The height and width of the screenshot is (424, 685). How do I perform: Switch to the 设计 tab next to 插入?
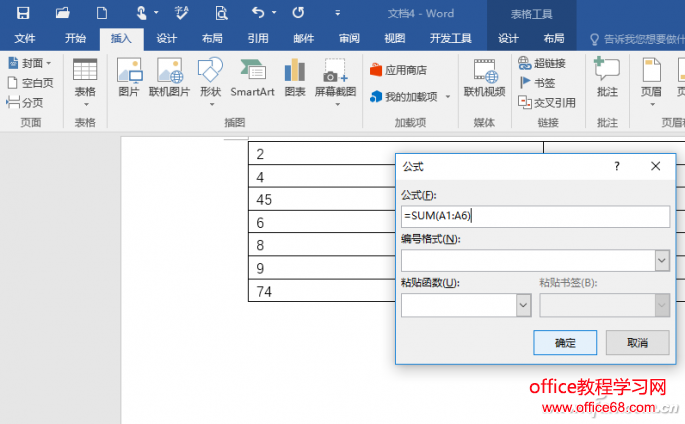[167, 38]
